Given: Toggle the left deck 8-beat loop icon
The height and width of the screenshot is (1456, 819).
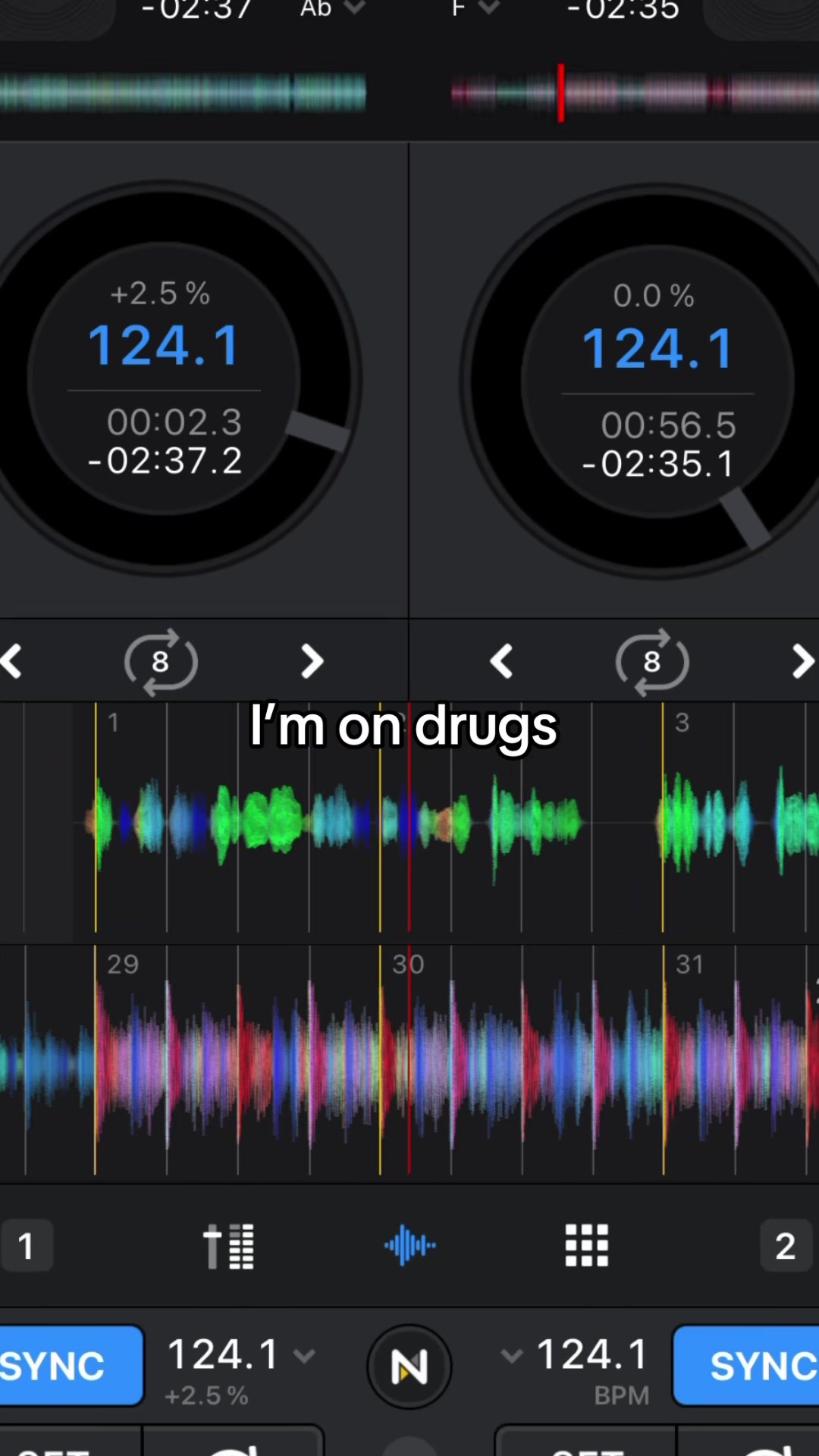Looking at the screenshot, I should 161,661.
